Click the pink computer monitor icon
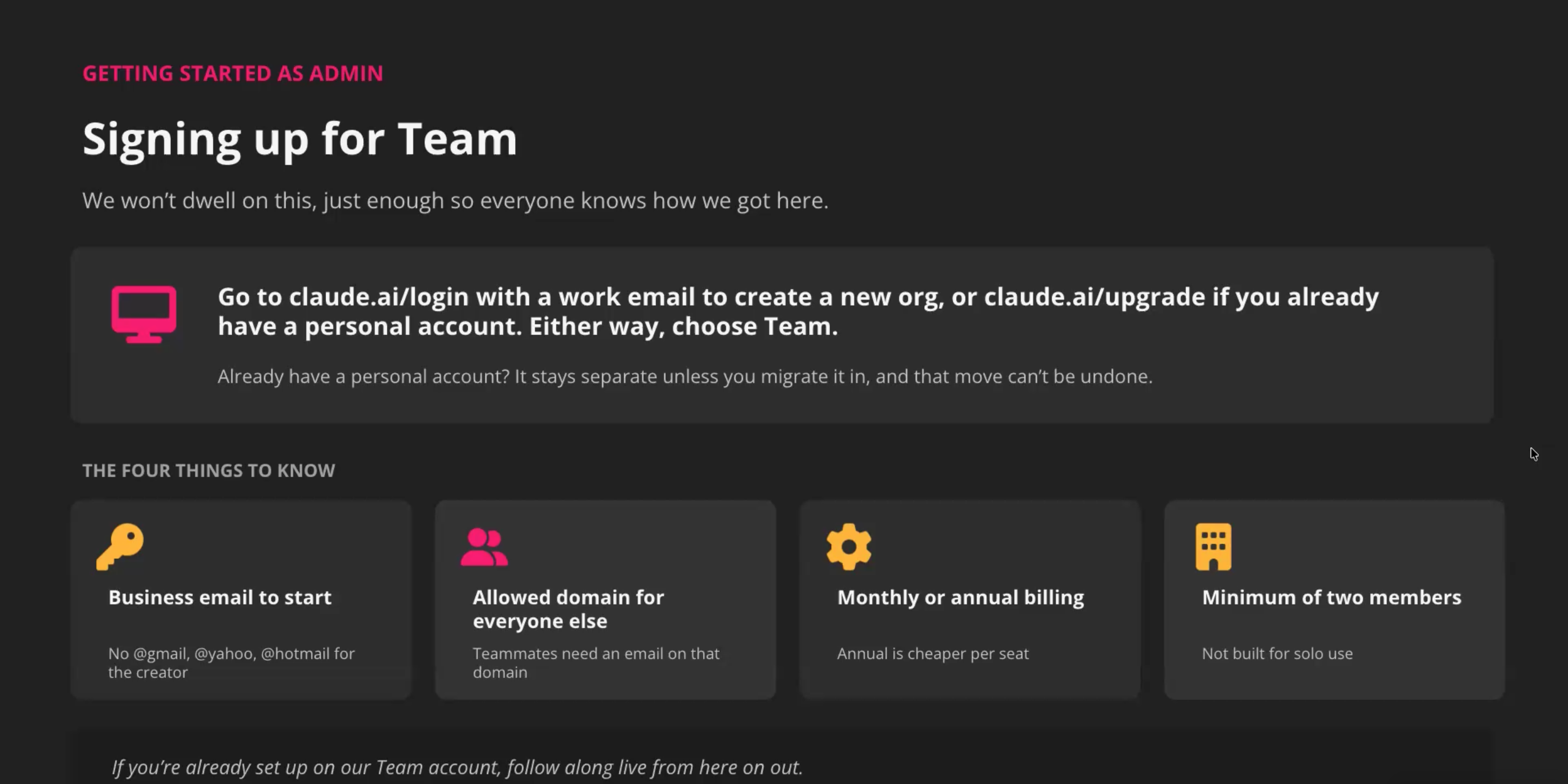 click(144, 314)
